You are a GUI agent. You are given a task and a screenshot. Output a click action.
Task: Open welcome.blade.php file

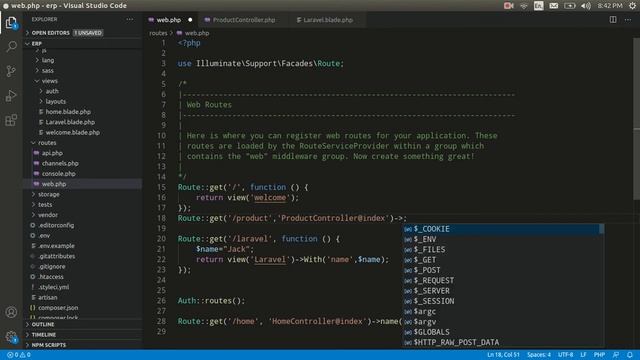(x=72, y=132)
